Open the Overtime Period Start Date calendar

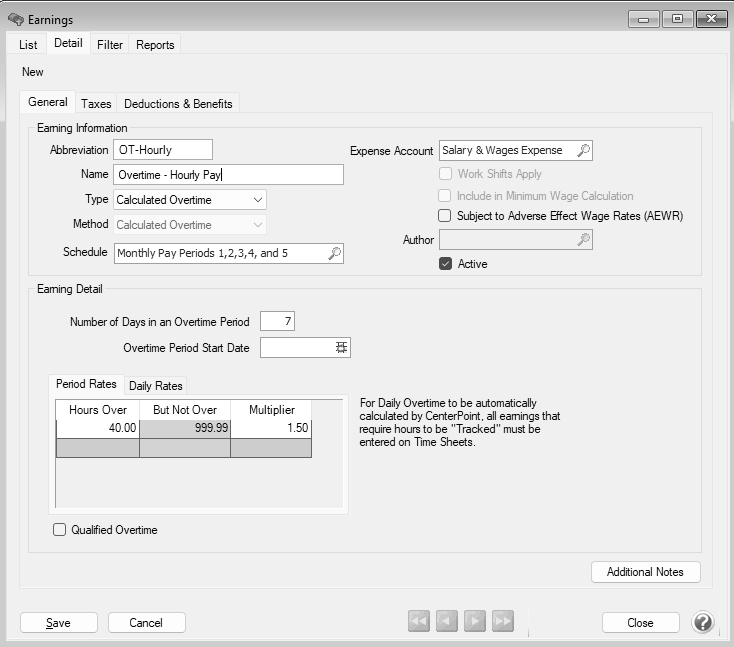click(341, 347)
